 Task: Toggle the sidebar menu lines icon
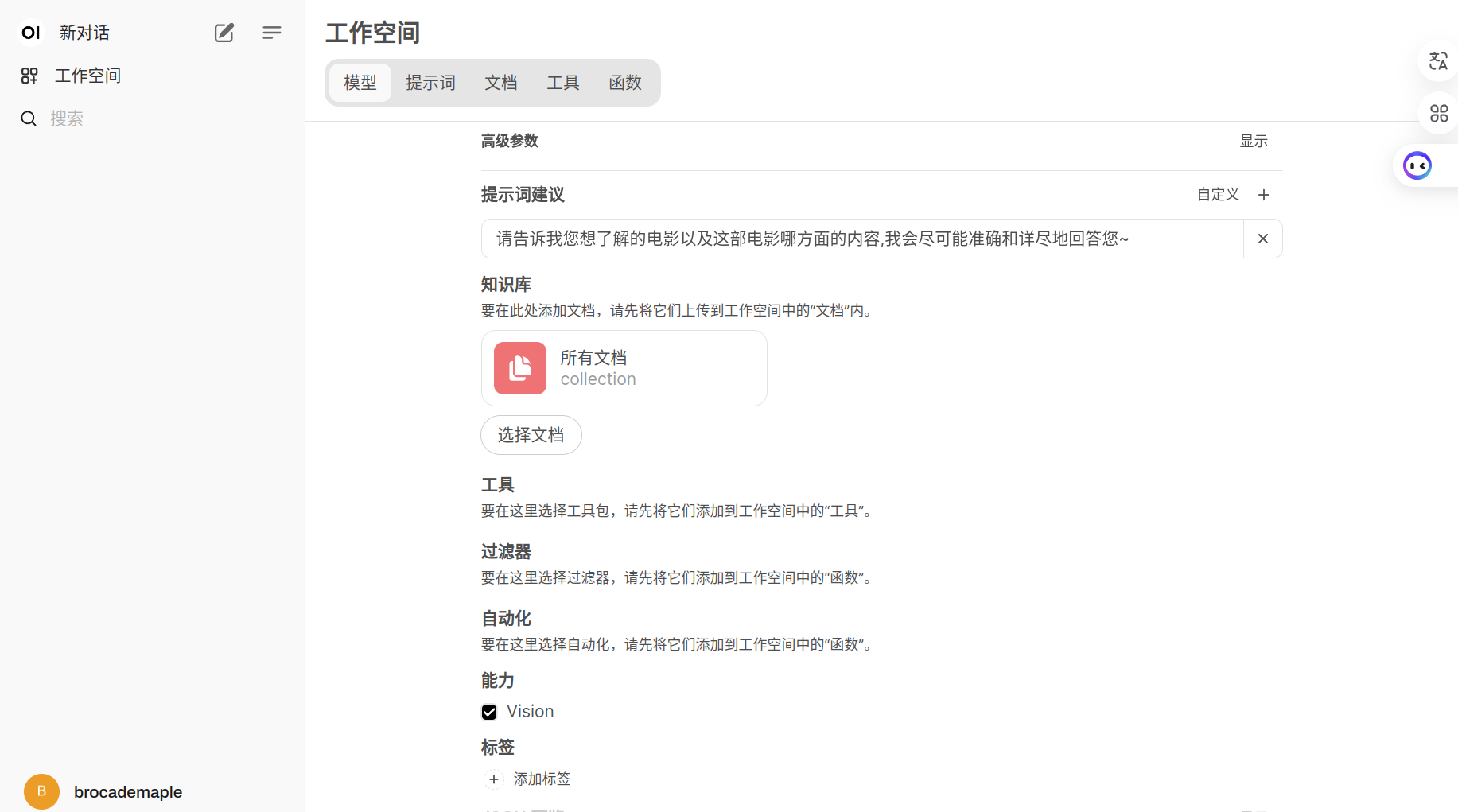(271, 33)
